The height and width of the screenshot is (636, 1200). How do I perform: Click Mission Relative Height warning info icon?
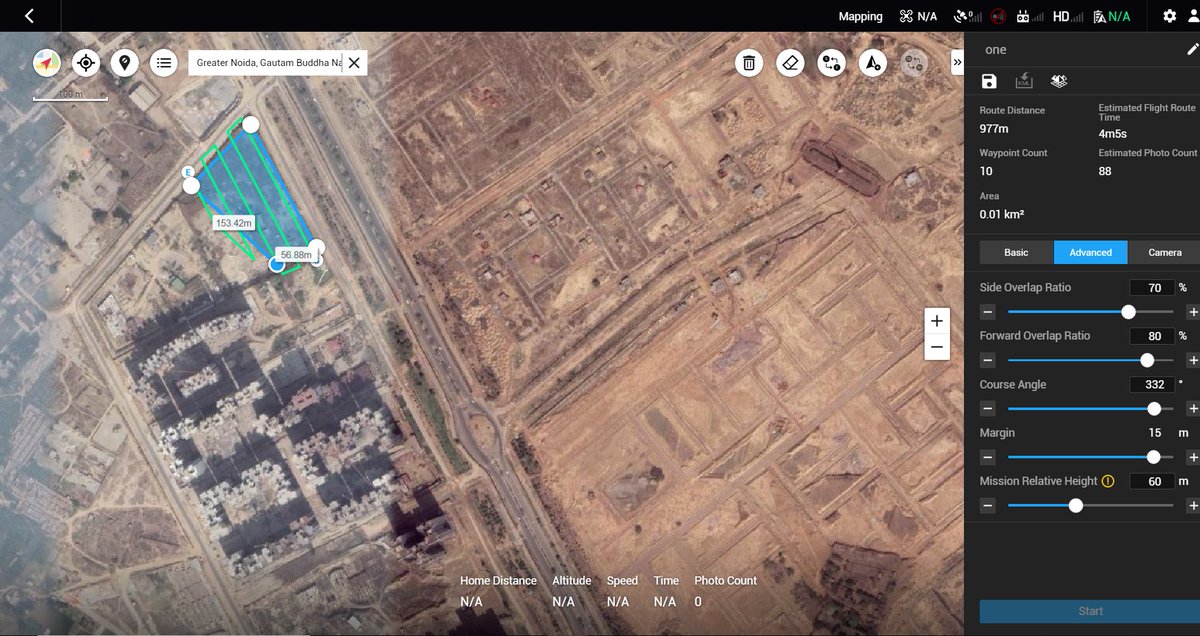click(1108, 481)
